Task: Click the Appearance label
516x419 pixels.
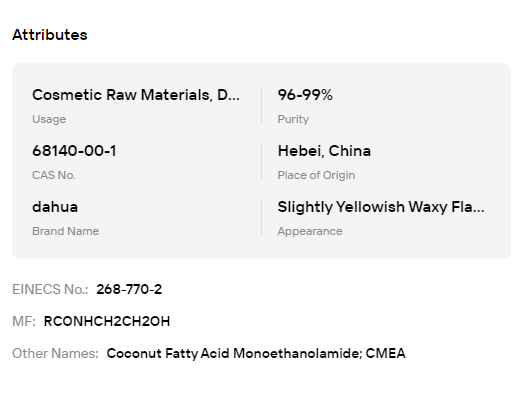Action: pyautogui.click(x=310, y=231)
